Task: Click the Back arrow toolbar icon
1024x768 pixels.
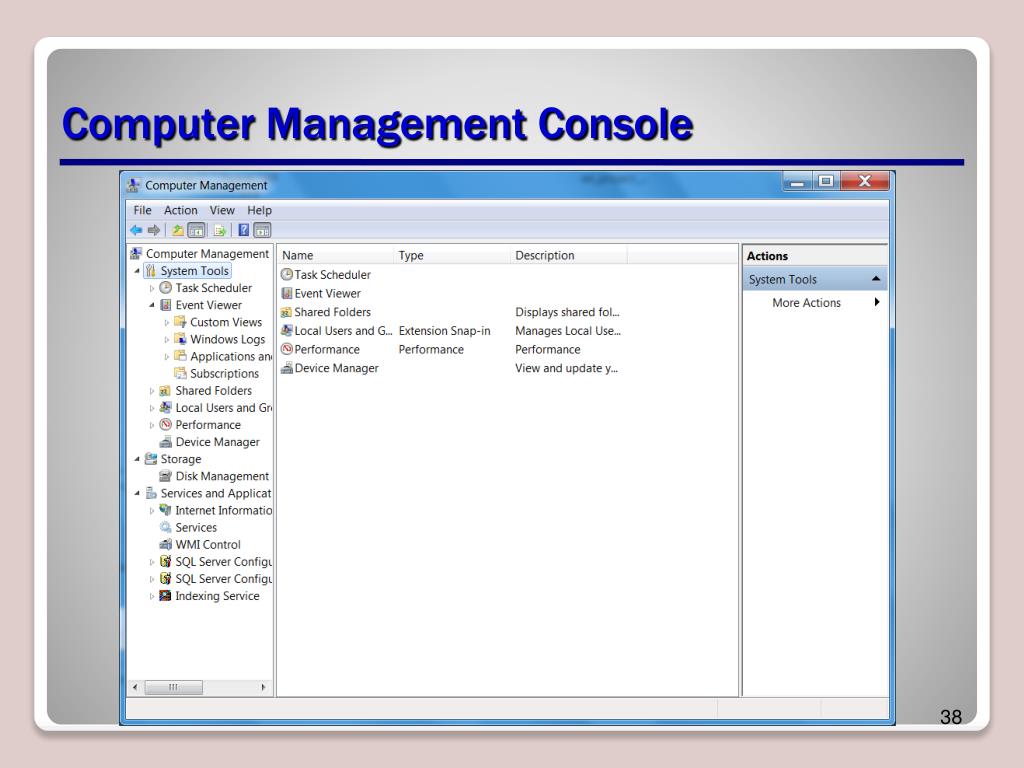Action: click(136, 230)
